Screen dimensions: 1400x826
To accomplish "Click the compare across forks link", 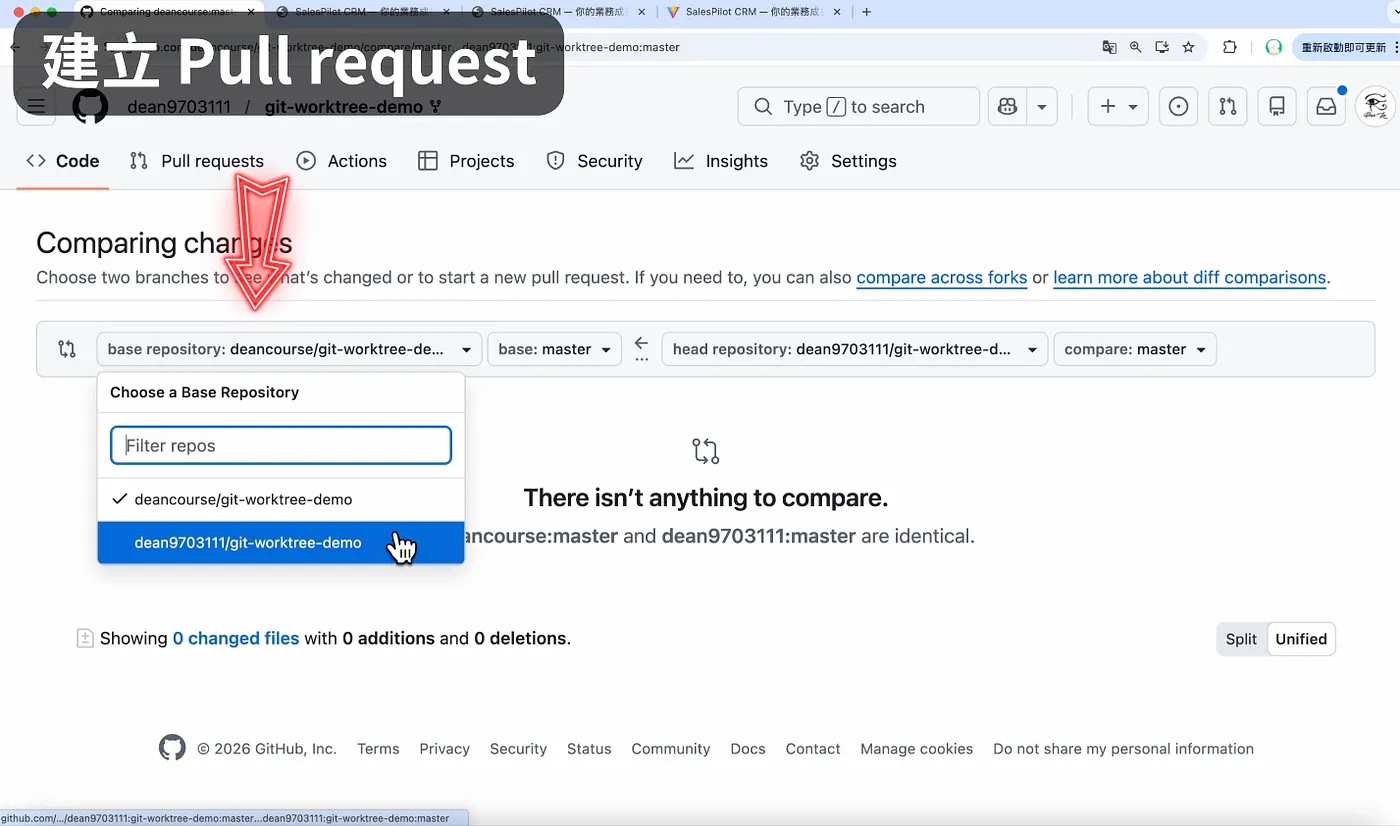I will coord(942,278).
